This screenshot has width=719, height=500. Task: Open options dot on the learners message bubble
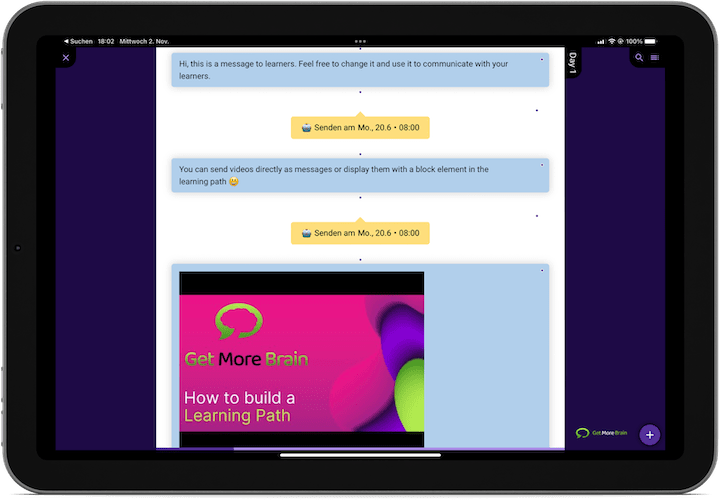(542, 59)
